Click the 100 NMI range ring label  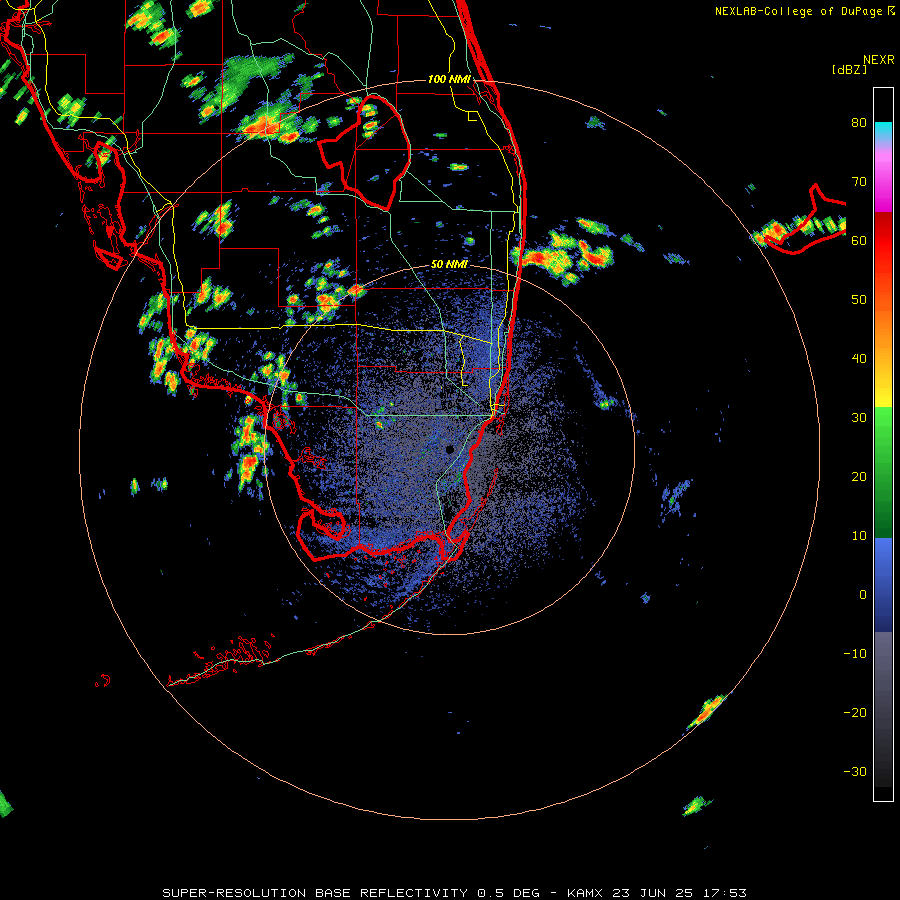pos(449,79)
